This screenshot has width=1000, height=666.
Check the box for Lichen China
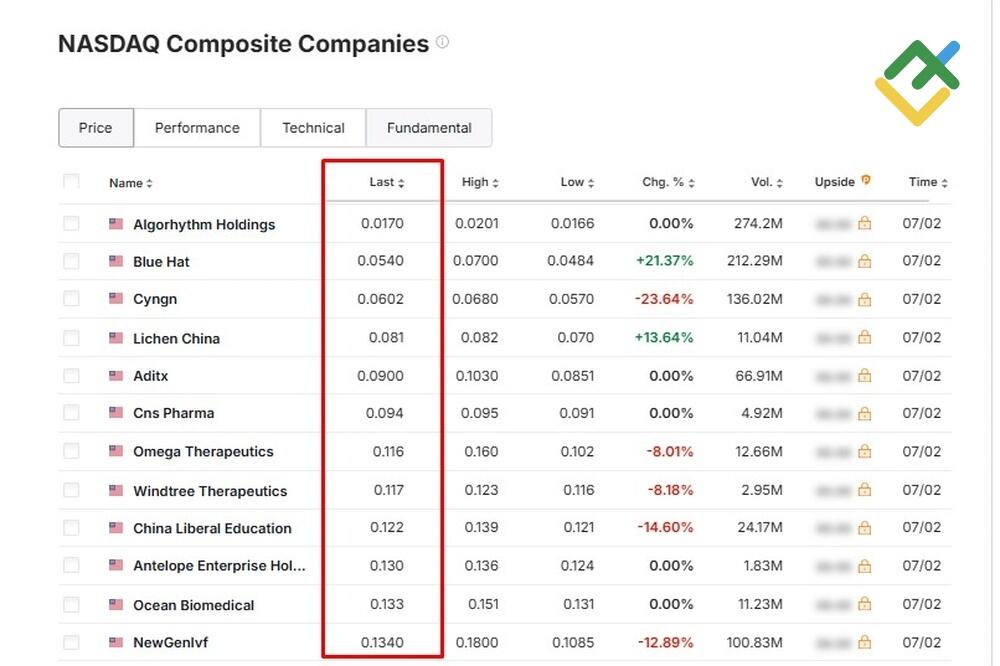click(x=71, y=338)
